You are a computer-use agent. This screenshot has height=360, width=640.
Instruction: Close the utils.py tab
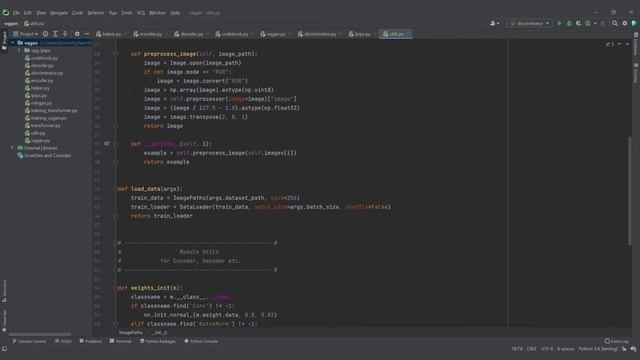(x=408, y=34)
